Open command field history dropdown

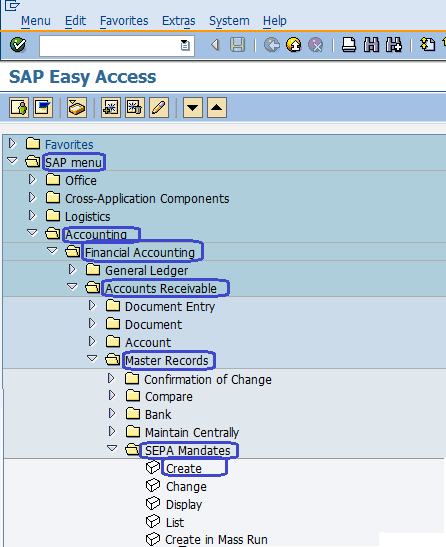pos(185,45)
